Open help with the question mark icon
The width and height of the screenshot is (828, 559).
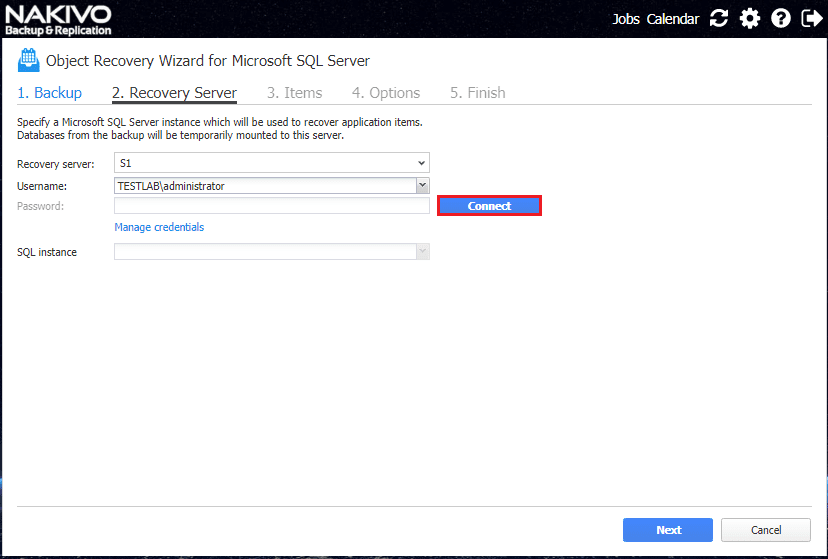coord(781,19)
